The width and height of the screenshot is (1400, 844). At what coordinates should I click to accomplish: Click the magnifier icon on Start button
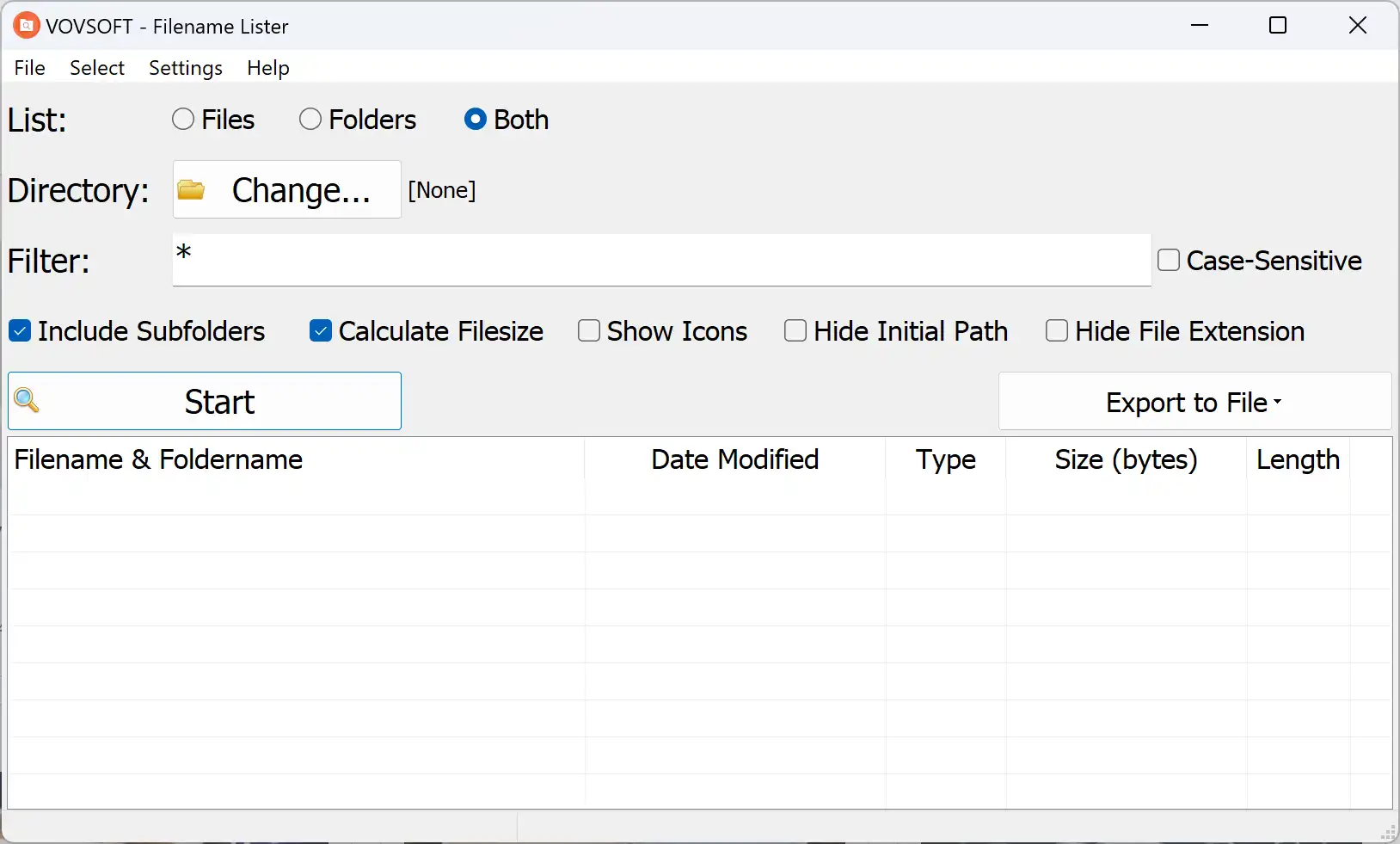(27, 400)
